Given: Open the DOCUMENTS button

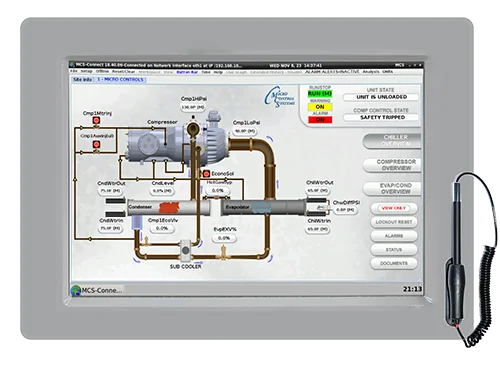Looking at the screenshot, I should point(394,263).
